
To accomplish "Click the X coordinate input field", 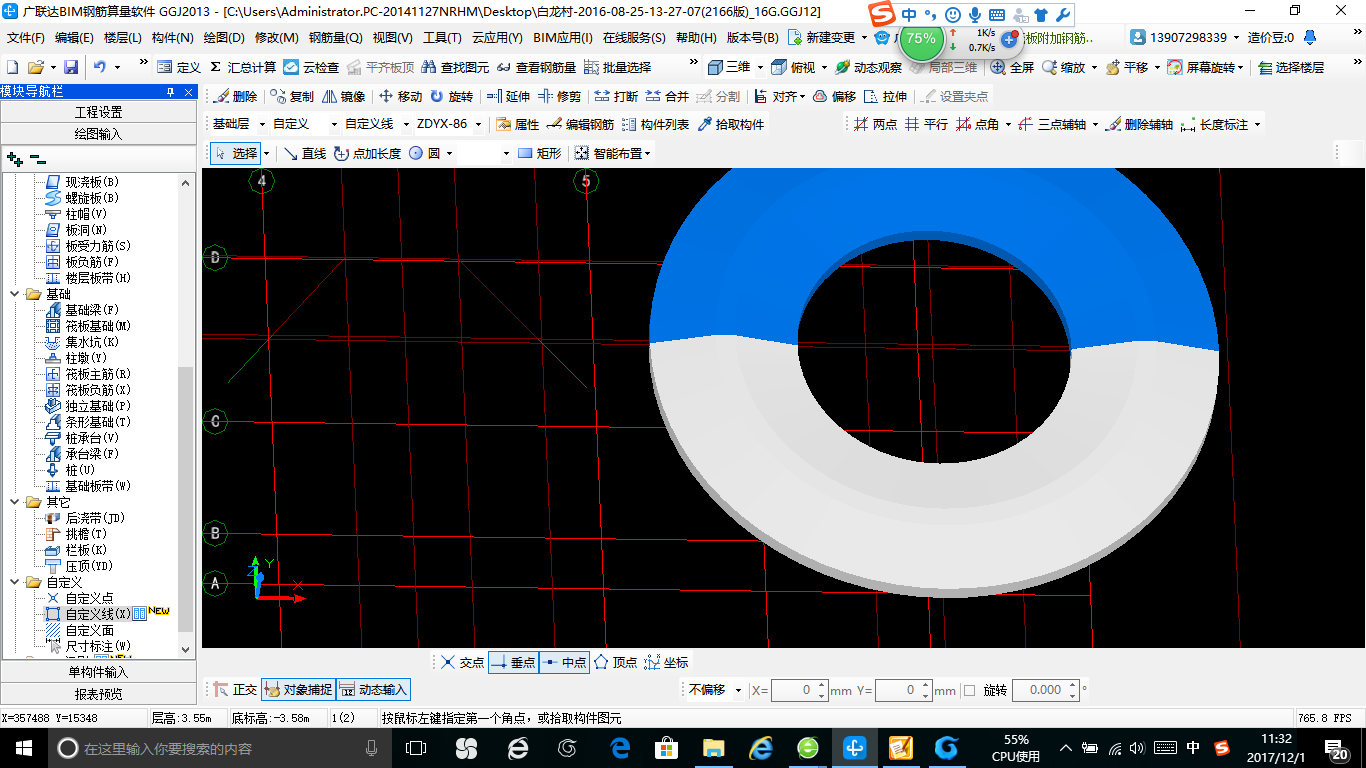I will [799, 690].
